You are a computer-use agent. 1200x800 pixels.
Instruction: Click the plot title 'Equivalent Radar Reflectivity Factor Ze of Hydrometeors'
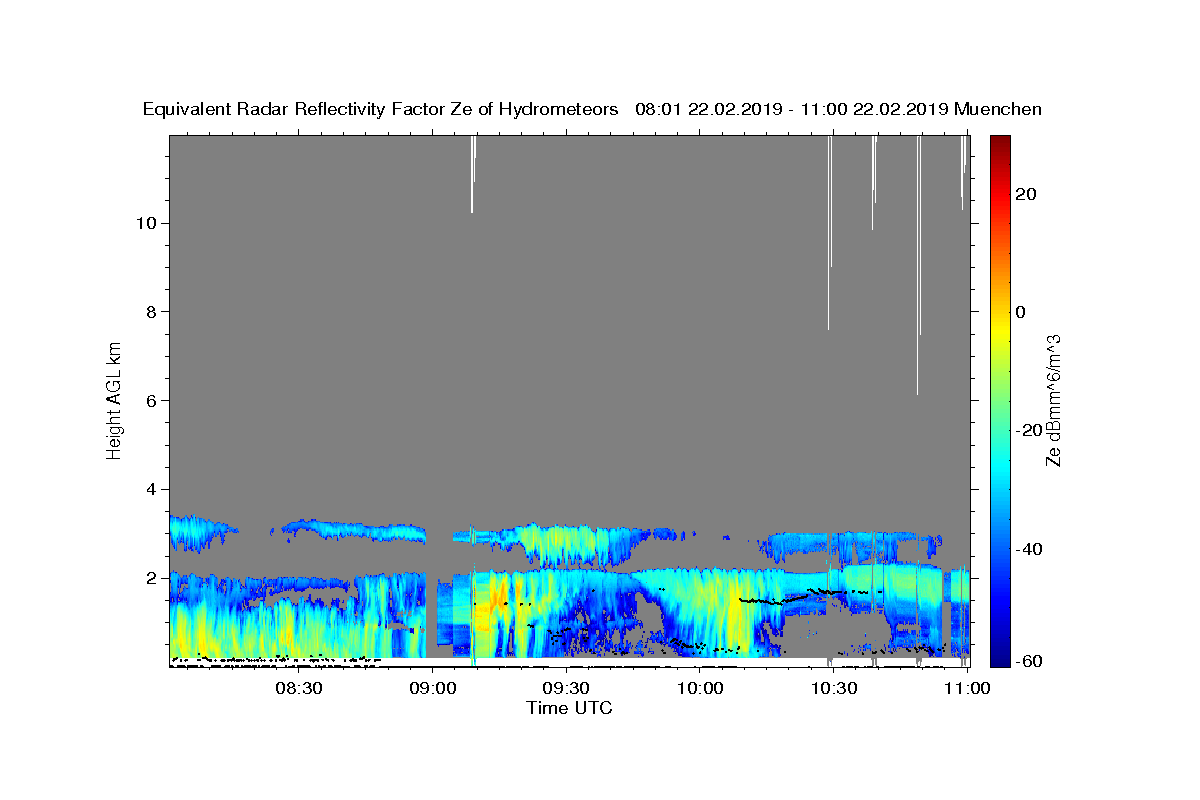(x=380, y=110)
